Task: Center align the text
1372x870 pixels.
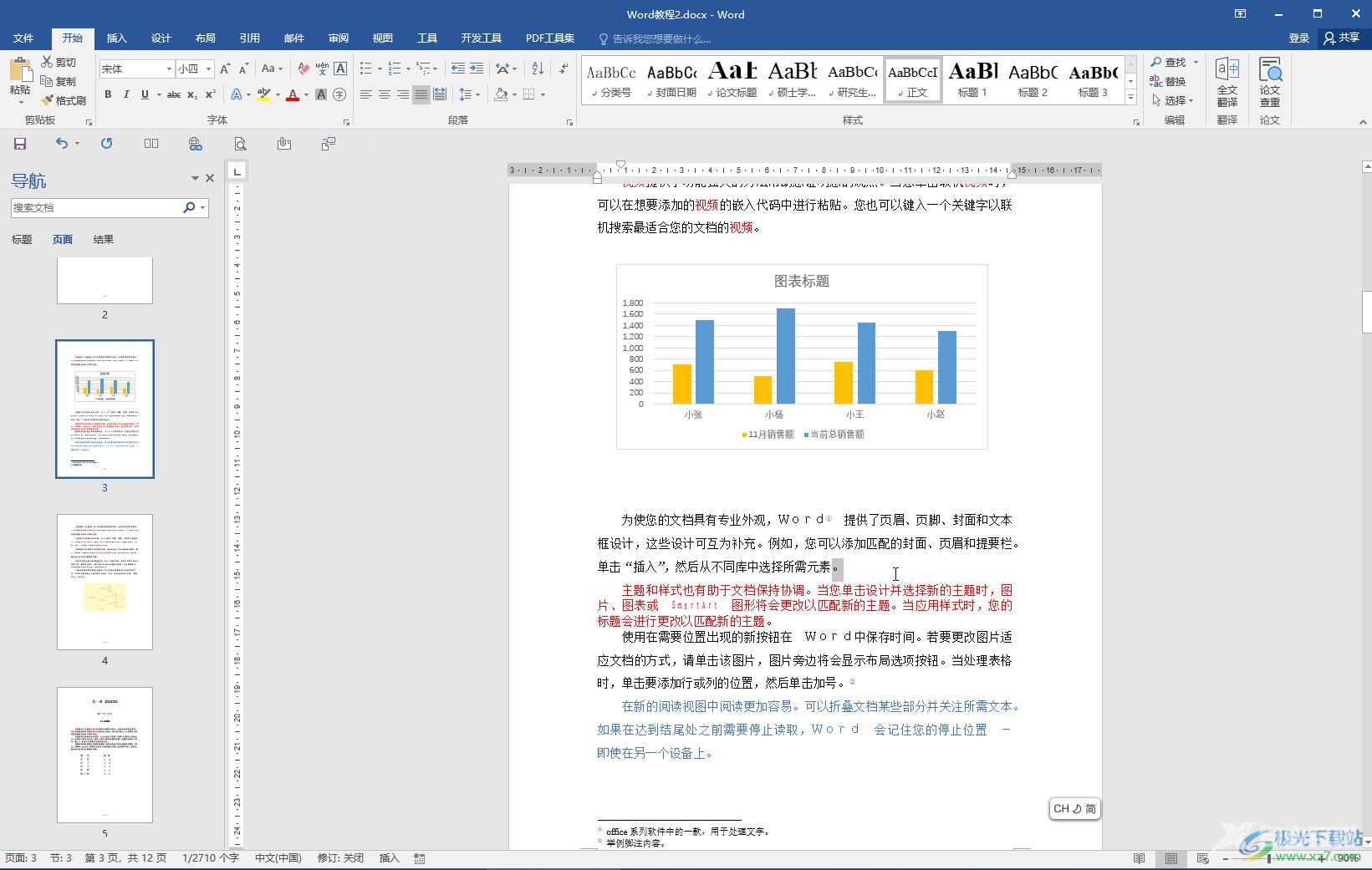Action: pyautogui.click(x=385, y=94)
